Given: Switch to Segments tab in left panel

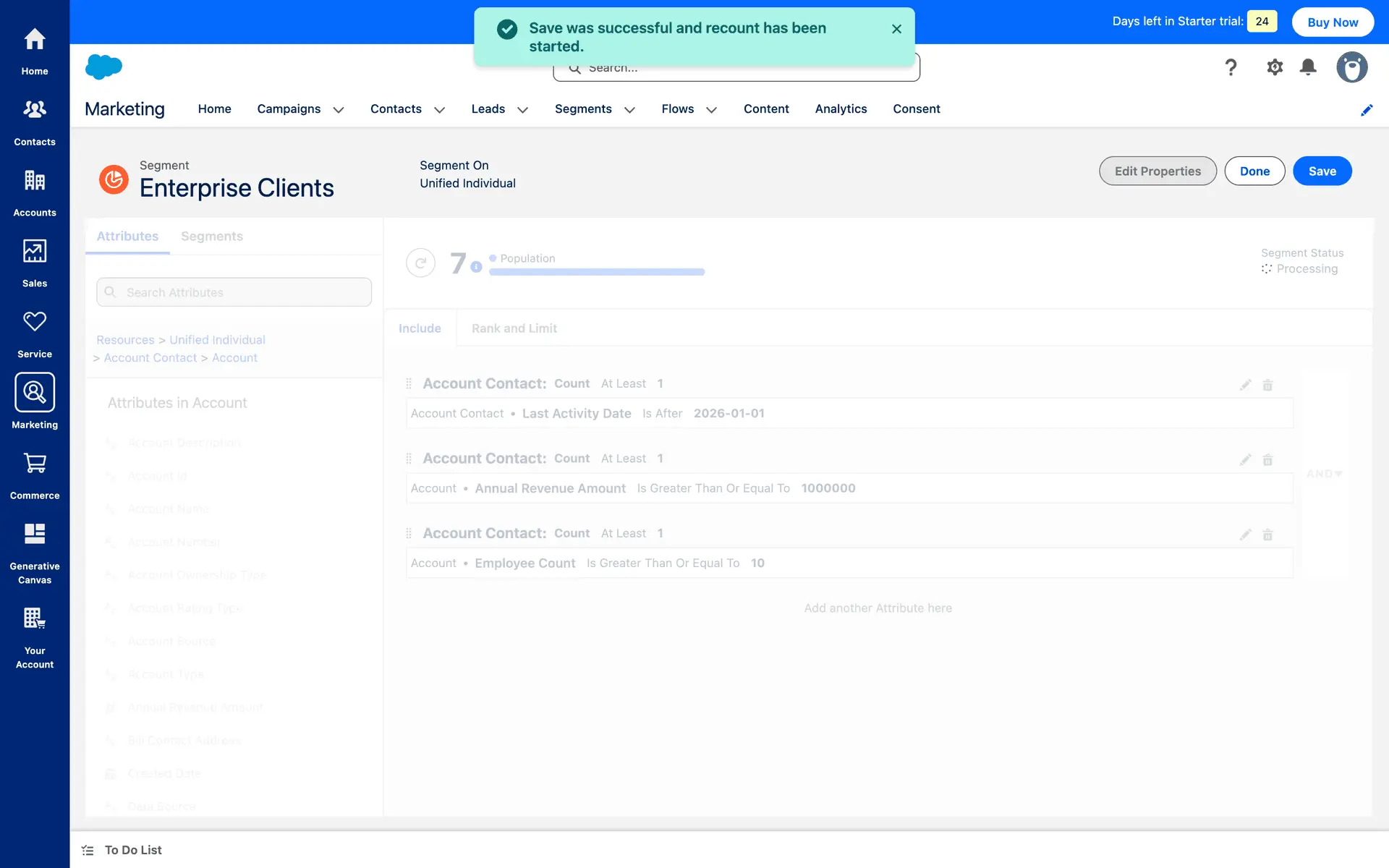Looking at the screenshot, I should click(211, 237).
